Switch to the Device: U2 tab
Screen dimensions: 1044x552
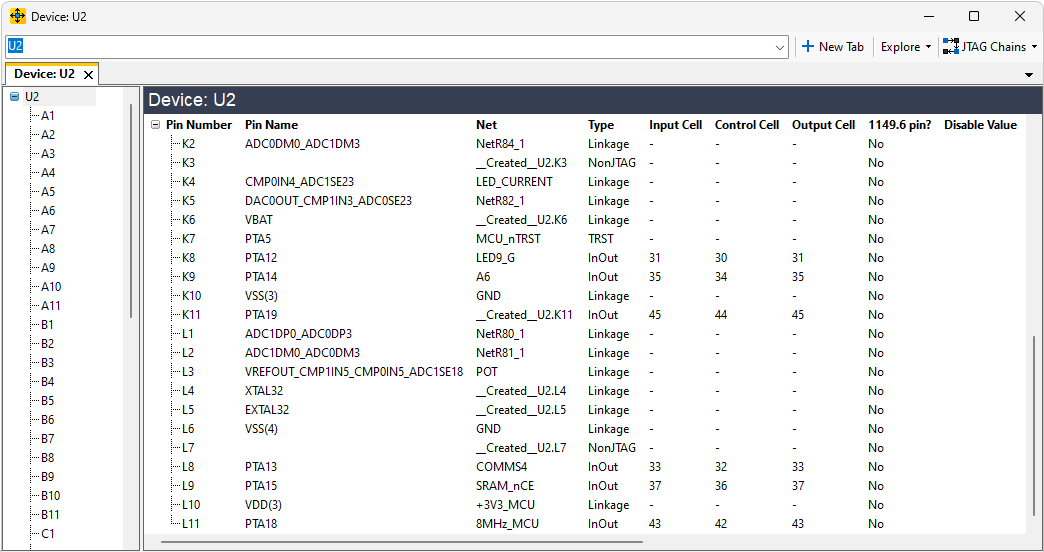click(x=44, y=74)
